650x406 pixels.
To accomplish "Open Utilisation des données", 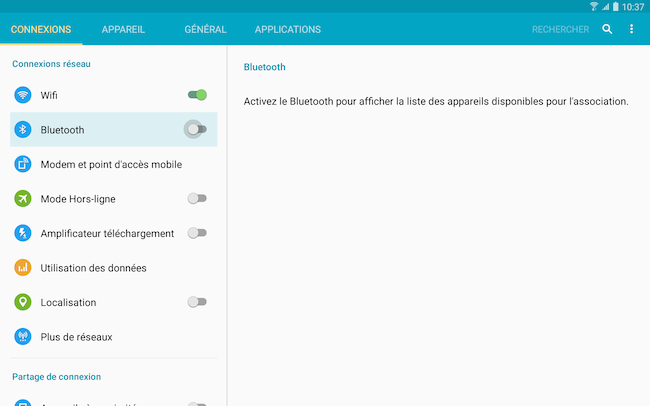I will pos(114,267).
